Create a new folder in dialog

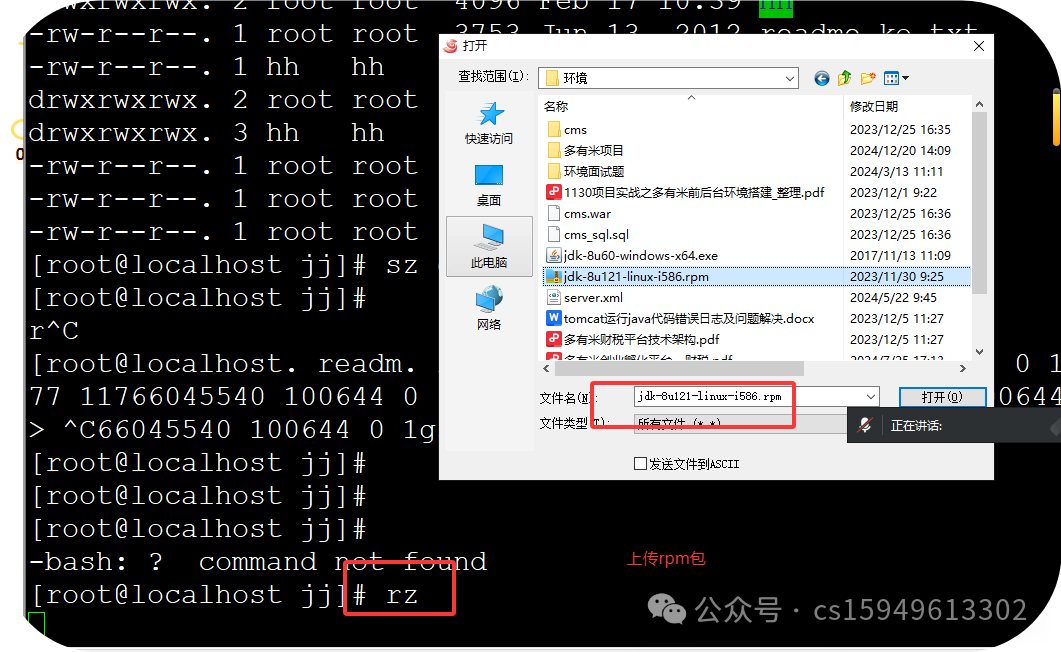click(x=868, y=78)
